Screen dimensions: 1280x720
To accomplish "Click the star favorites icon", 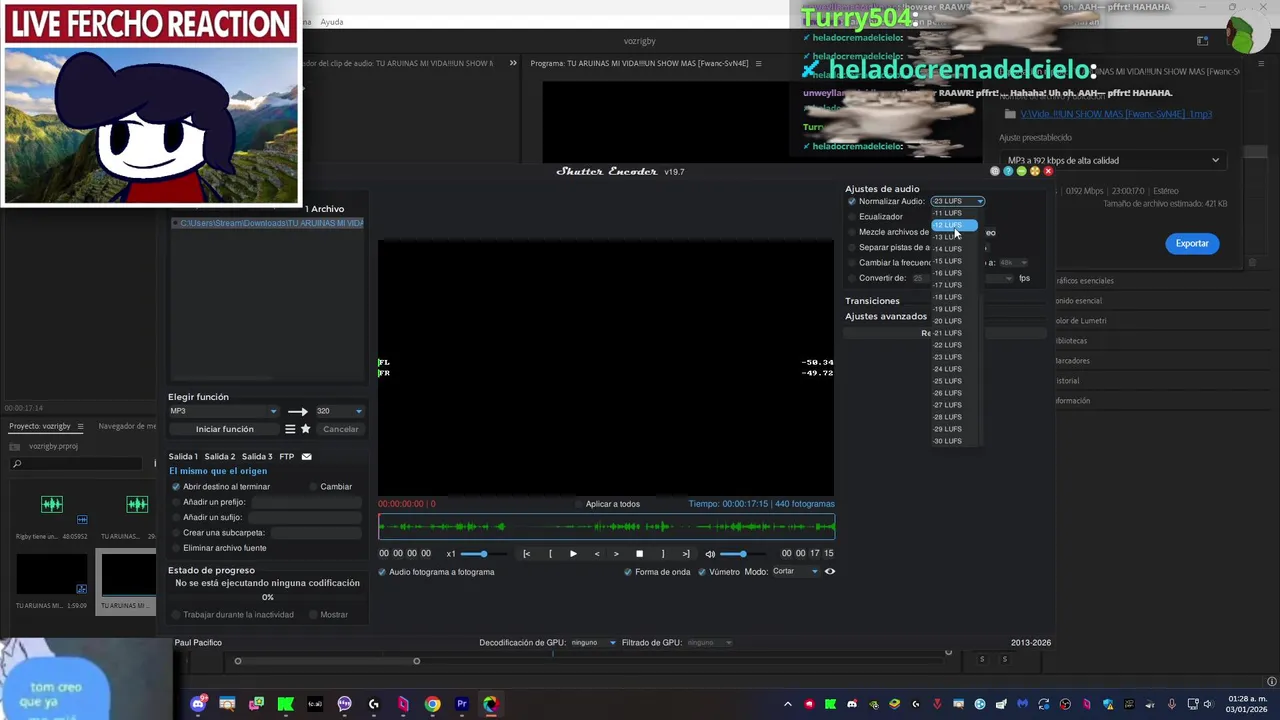I will click(306, 429).
